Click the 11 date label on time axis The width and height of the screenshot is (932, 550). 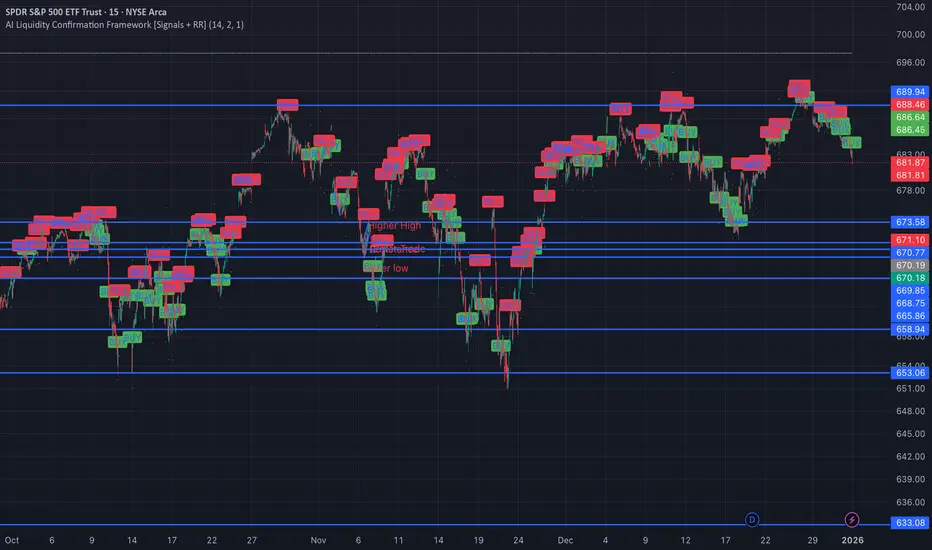[398, 540]
